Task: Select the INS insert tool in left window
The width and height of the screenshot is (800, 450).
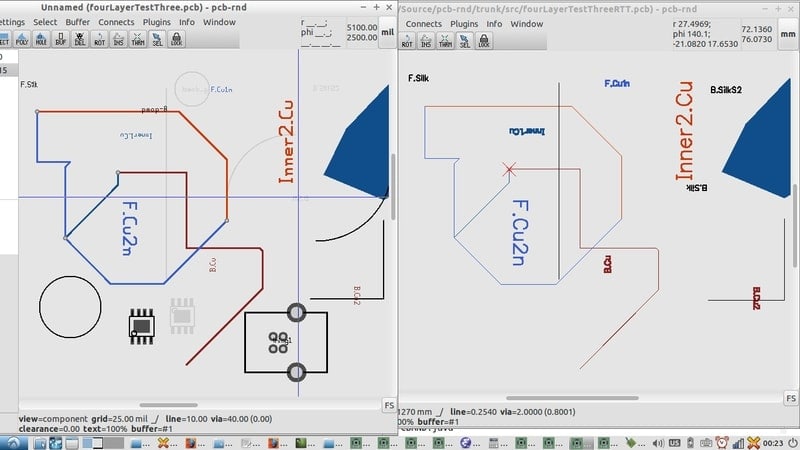Action: click(x=118, y=39)
